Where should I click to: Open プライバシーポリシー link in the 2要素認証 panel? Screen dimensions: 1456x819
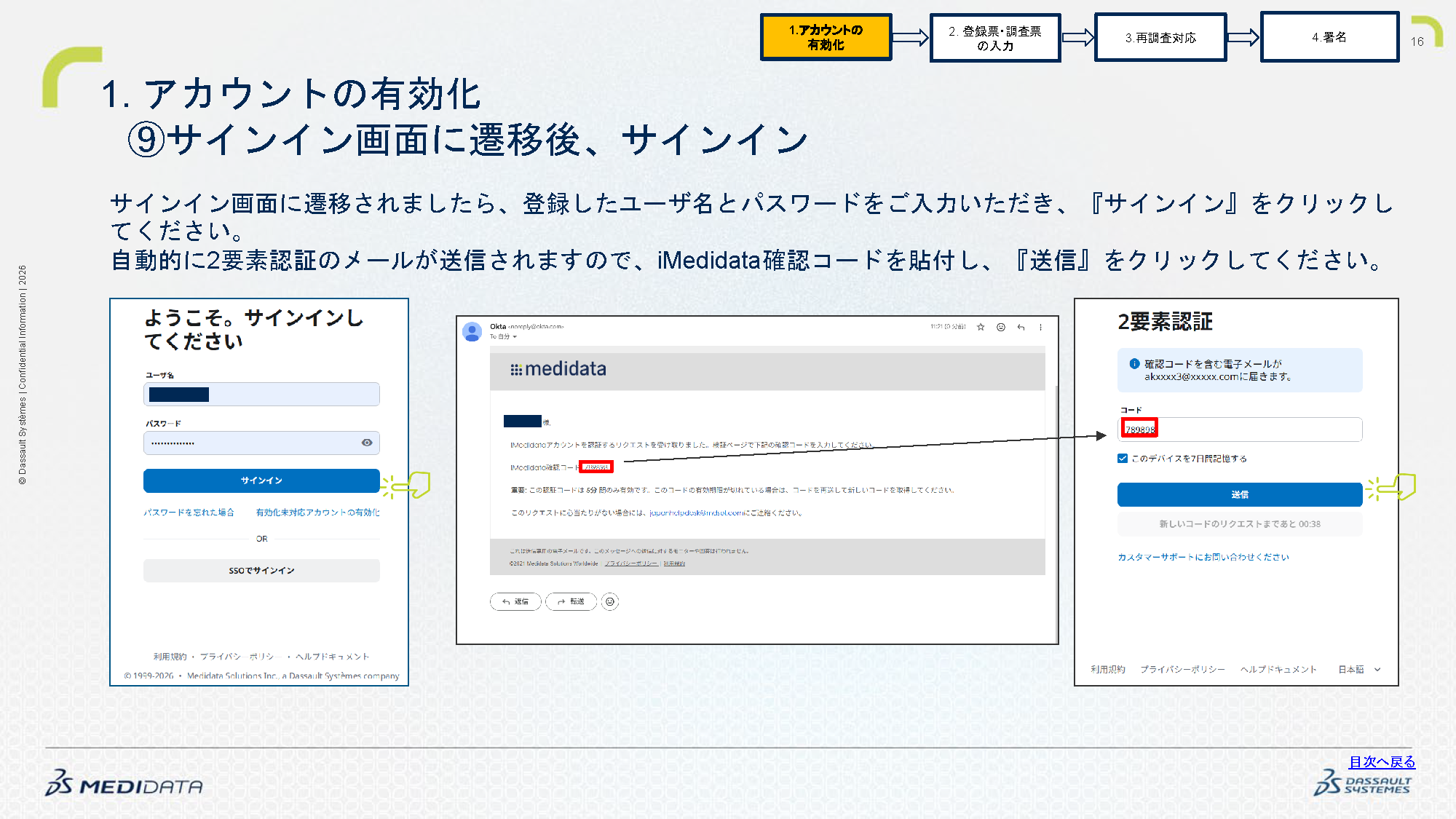tap(1182, 669)
